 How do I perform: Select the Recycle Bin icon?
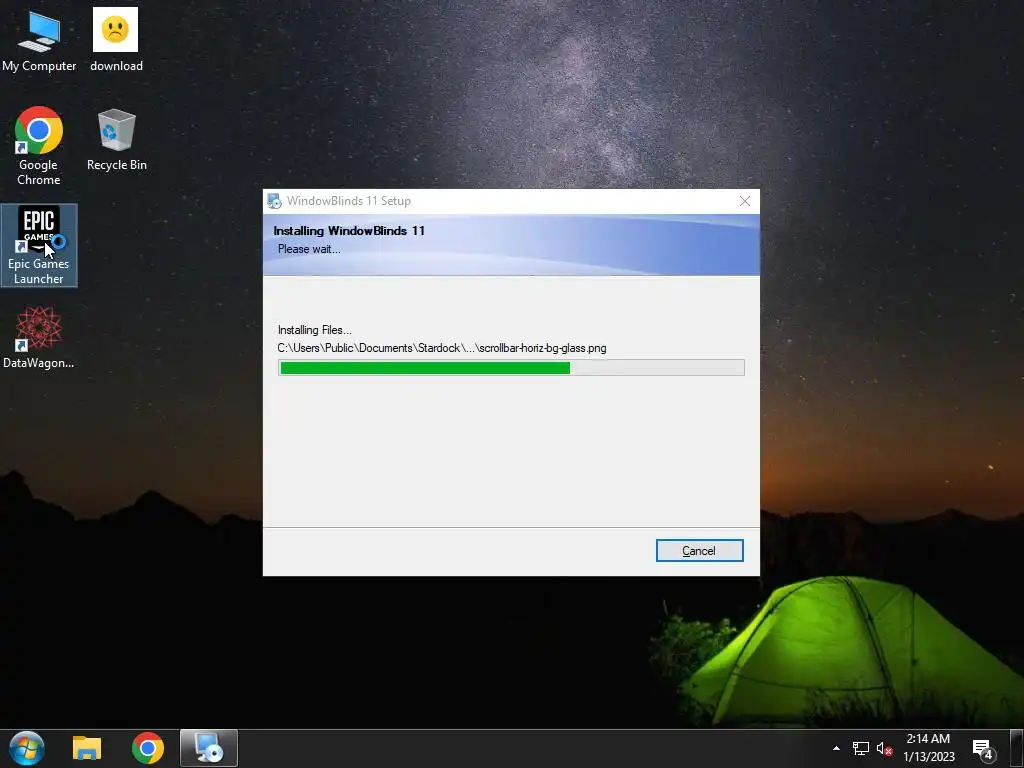coord(116,140)
